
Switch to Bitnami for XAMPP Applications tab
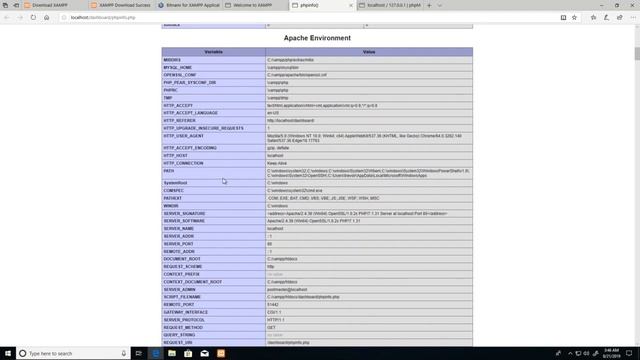pyautogui.click(x=189, y=5)
